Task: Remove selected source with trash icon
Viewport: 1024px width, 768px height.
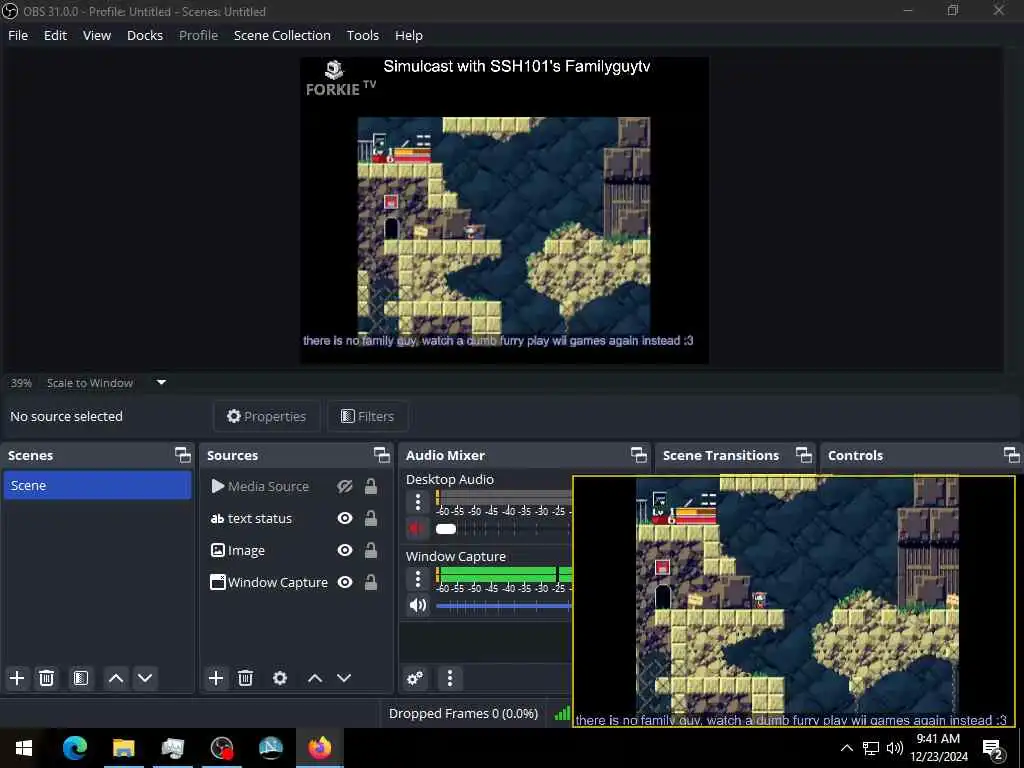Action: tap(245, 678)
